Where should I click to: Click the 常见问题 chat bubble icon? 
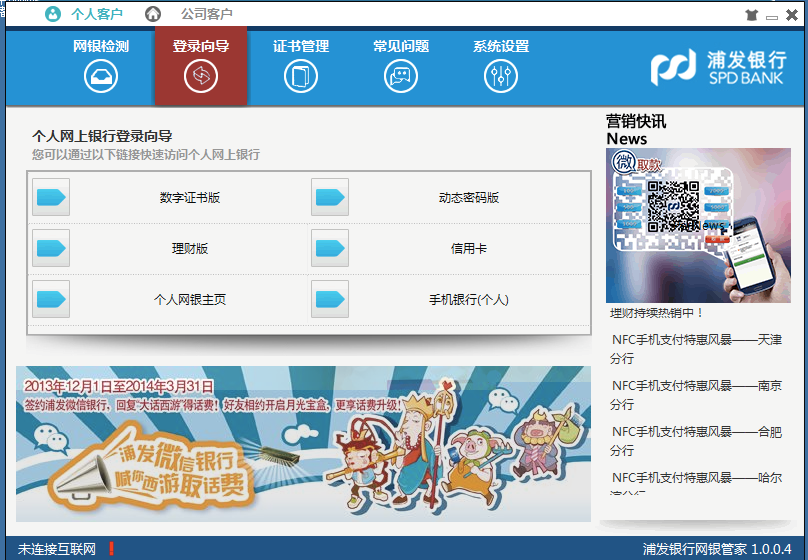click(x=401, y=77)
